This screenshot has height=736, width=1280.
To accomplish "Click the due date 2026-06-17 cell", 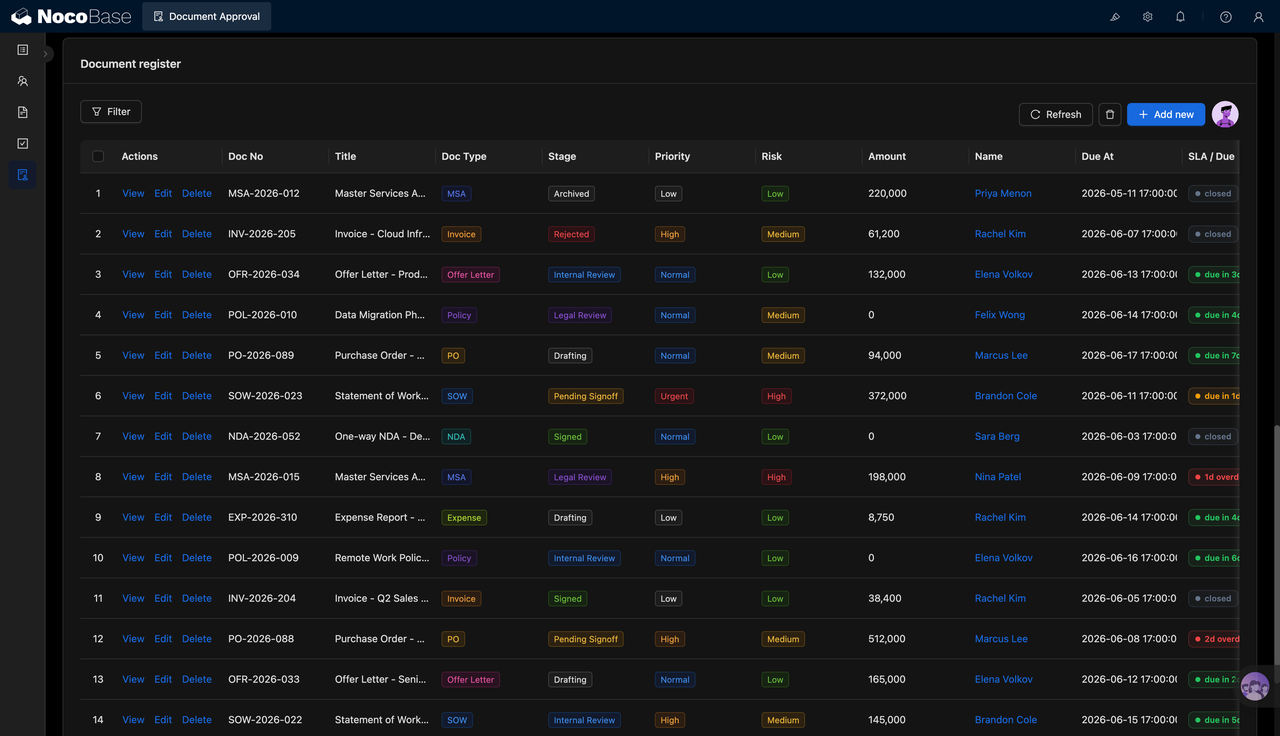I will [1129, 355].
